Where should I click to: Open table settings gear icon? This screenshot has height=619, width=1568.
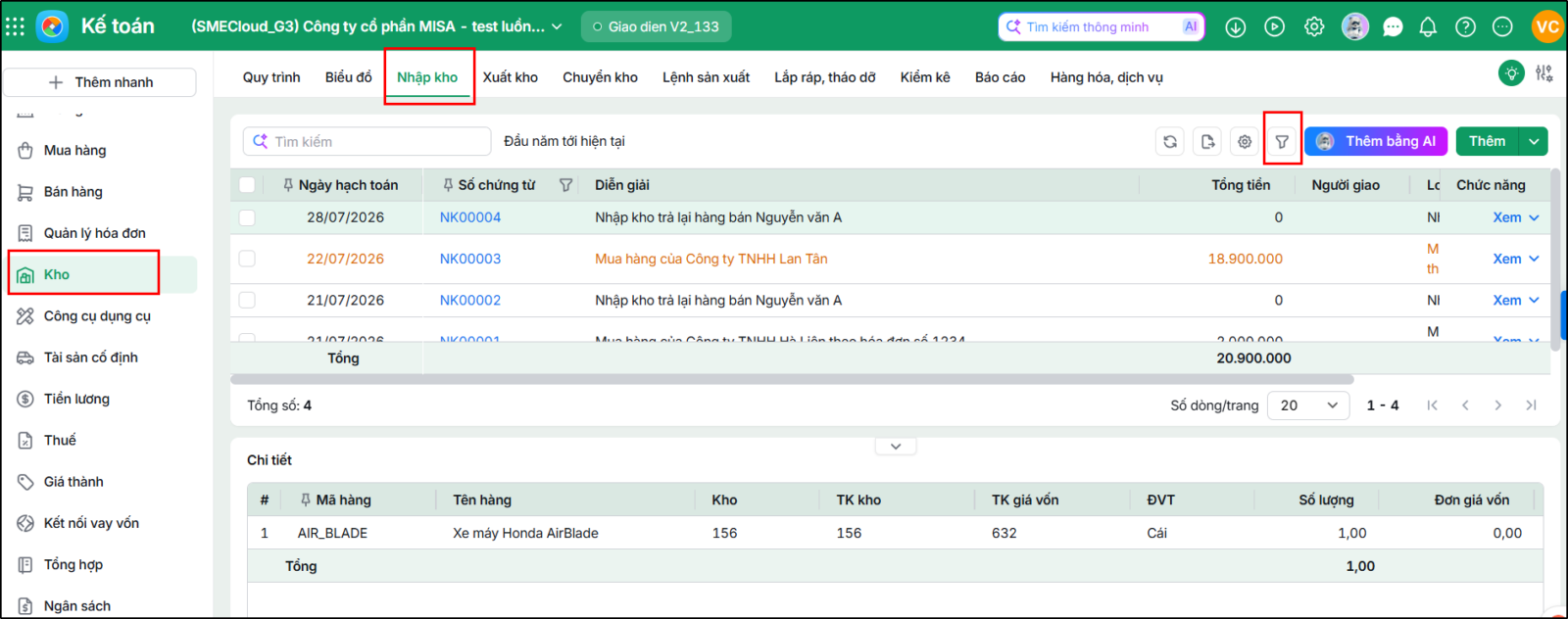[1245, 142]
